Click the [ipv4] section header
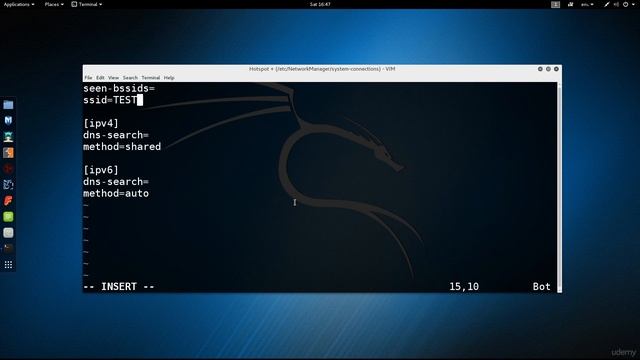Image resolution: width=640 pixels, height=360 pixels. coord(101,123)
